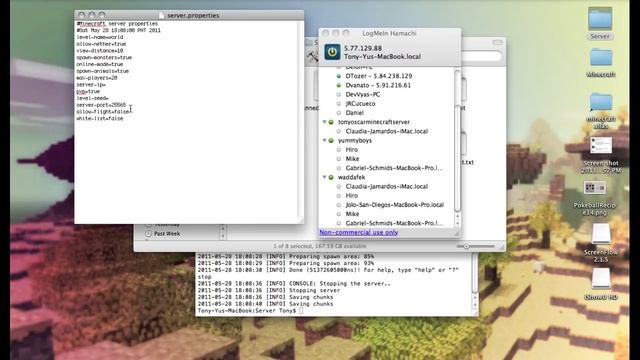Collapse the waddafek network group
This screenshot has width=640, height=360.
[x=324, y=178]
